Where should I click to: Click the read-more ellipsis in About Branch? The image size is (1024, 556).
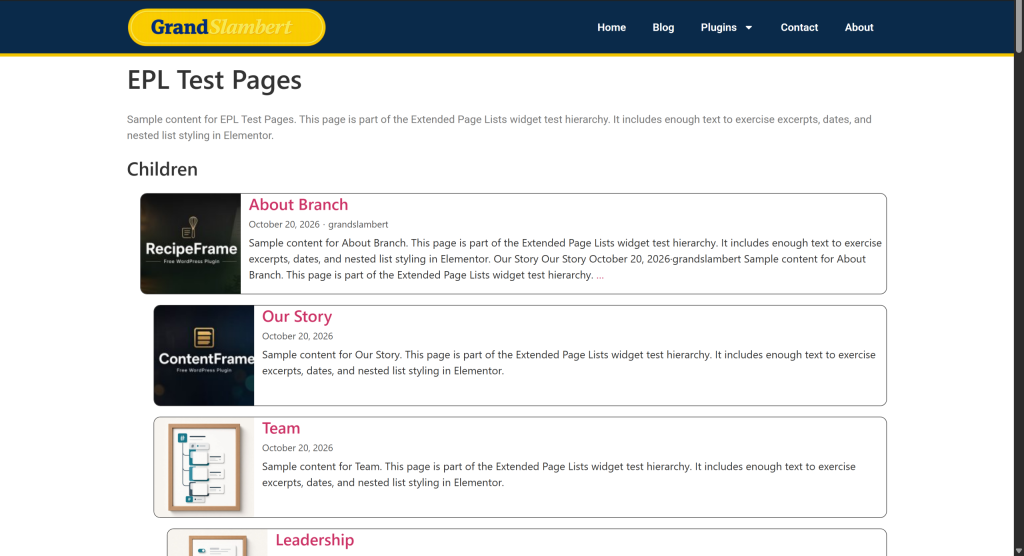click(600, 275)
